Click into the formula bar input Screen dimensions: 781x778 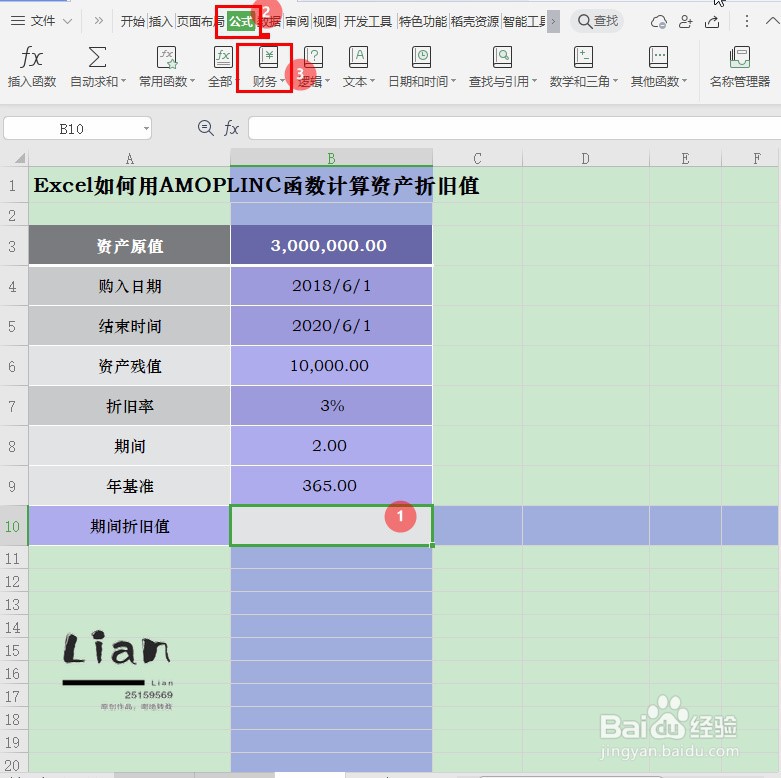pyautogui.click(x=515, y=129)
